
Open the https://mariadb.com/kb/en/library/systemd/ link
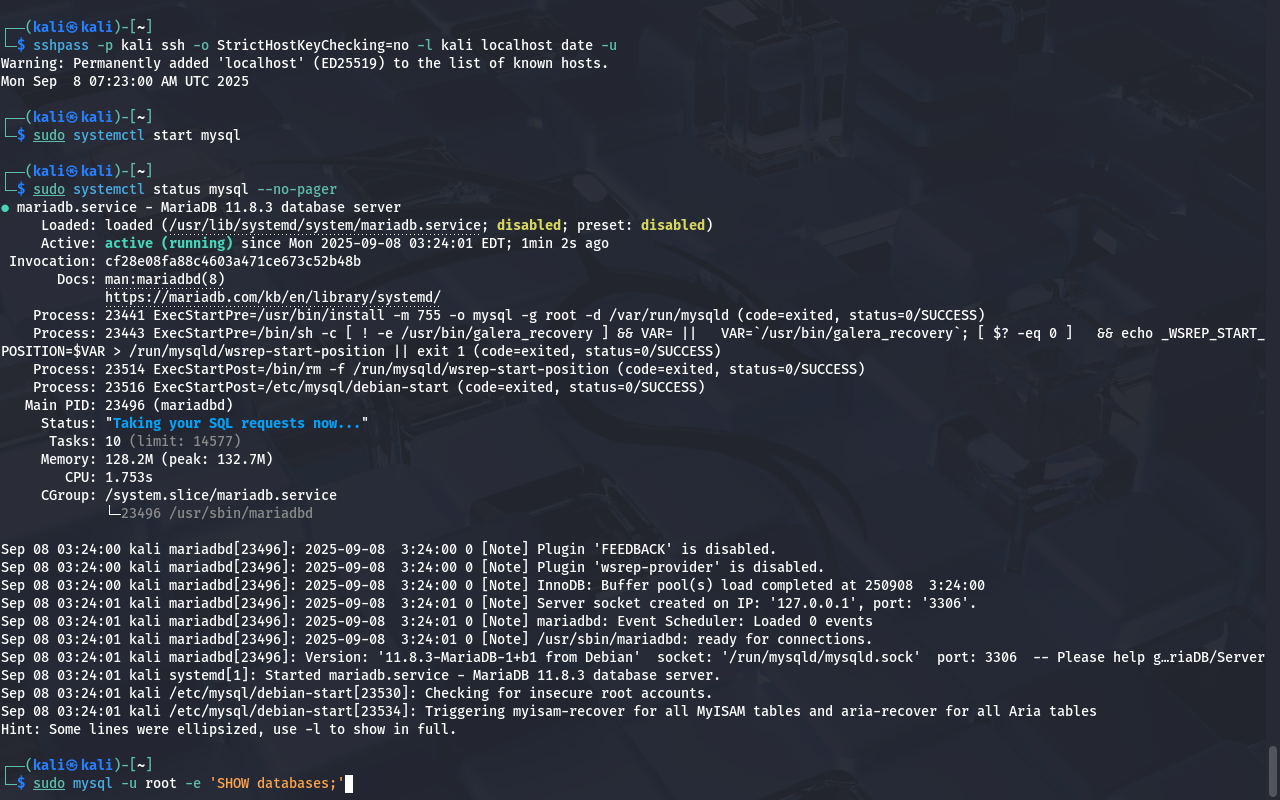[273, 297]
